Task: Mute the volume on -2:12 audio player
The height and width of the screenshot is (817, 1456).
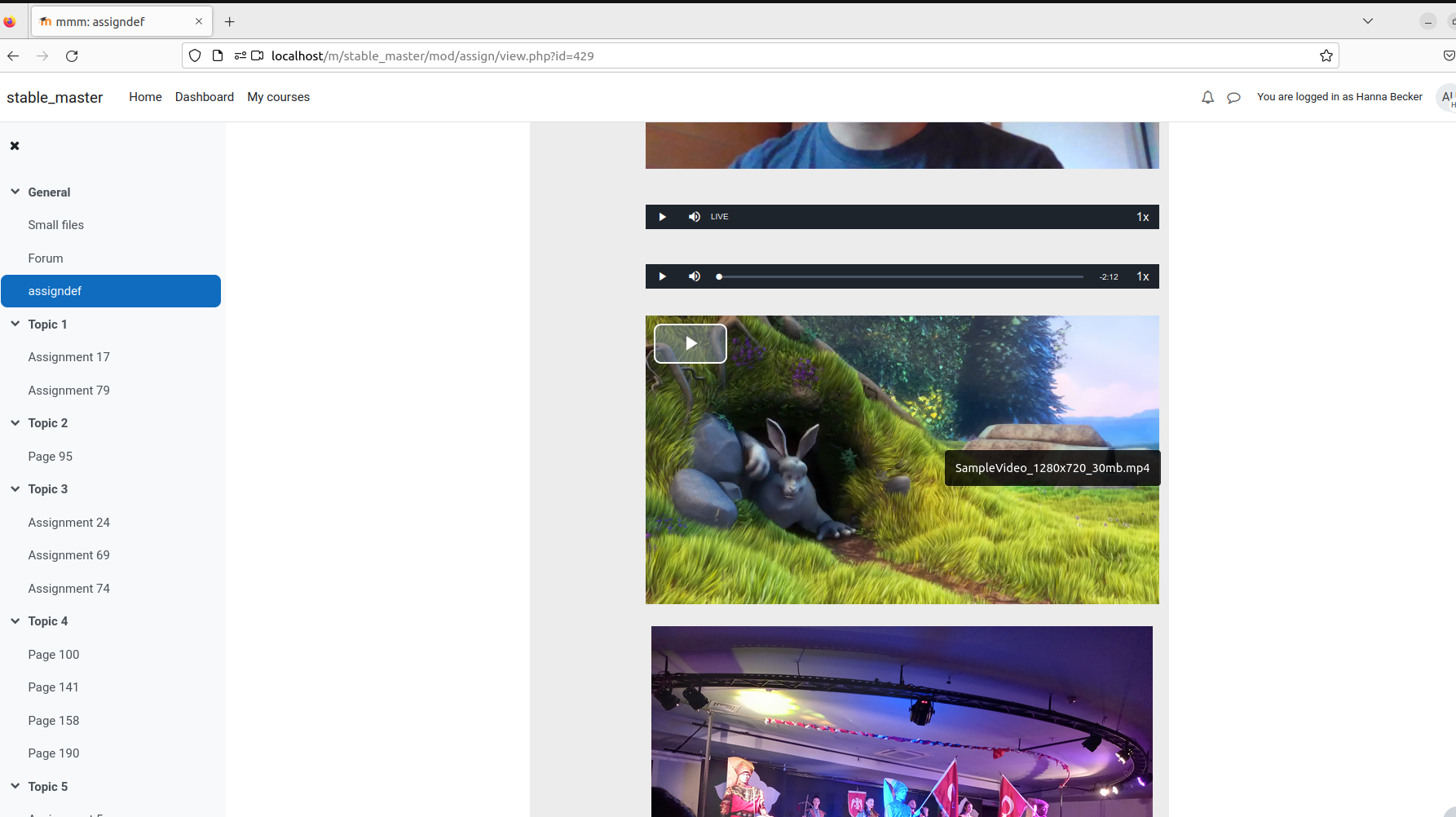Action: pyautogui.click(x=694, y=276)
